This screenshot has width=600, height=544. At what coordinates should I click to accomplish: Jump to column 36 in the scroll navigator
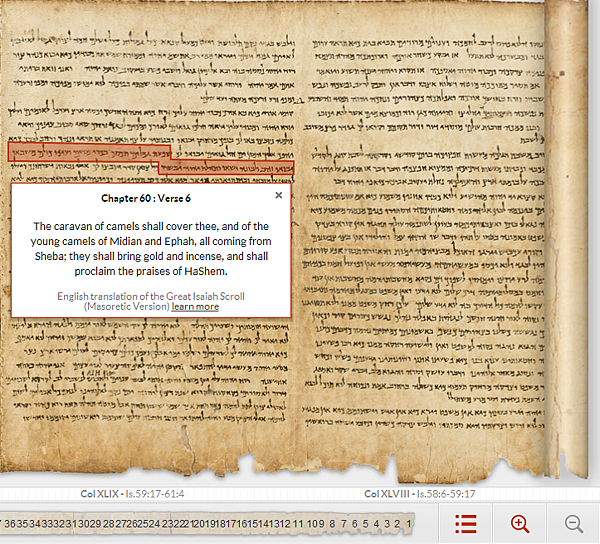point(10,524)
